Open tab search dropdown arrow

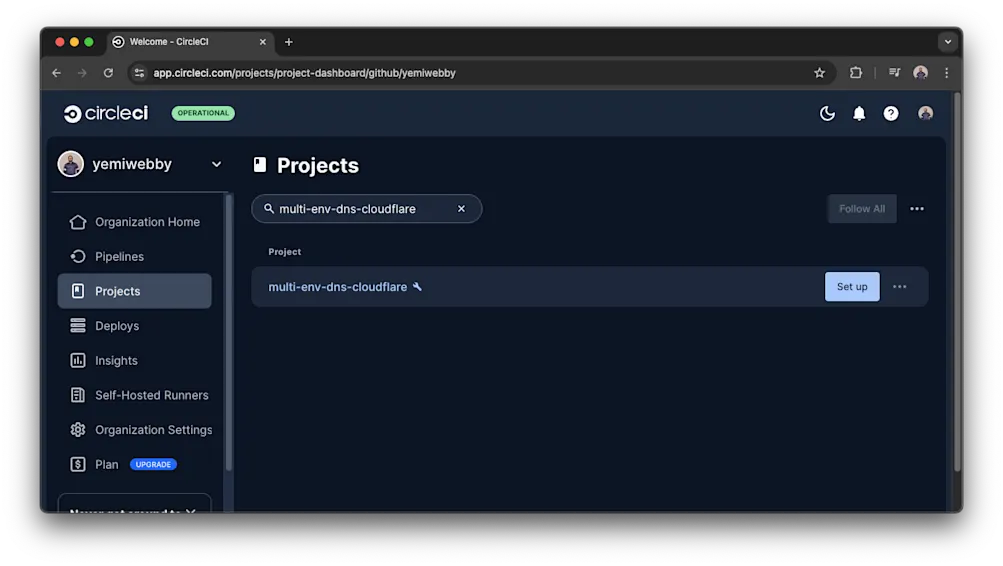pos(947,42)
